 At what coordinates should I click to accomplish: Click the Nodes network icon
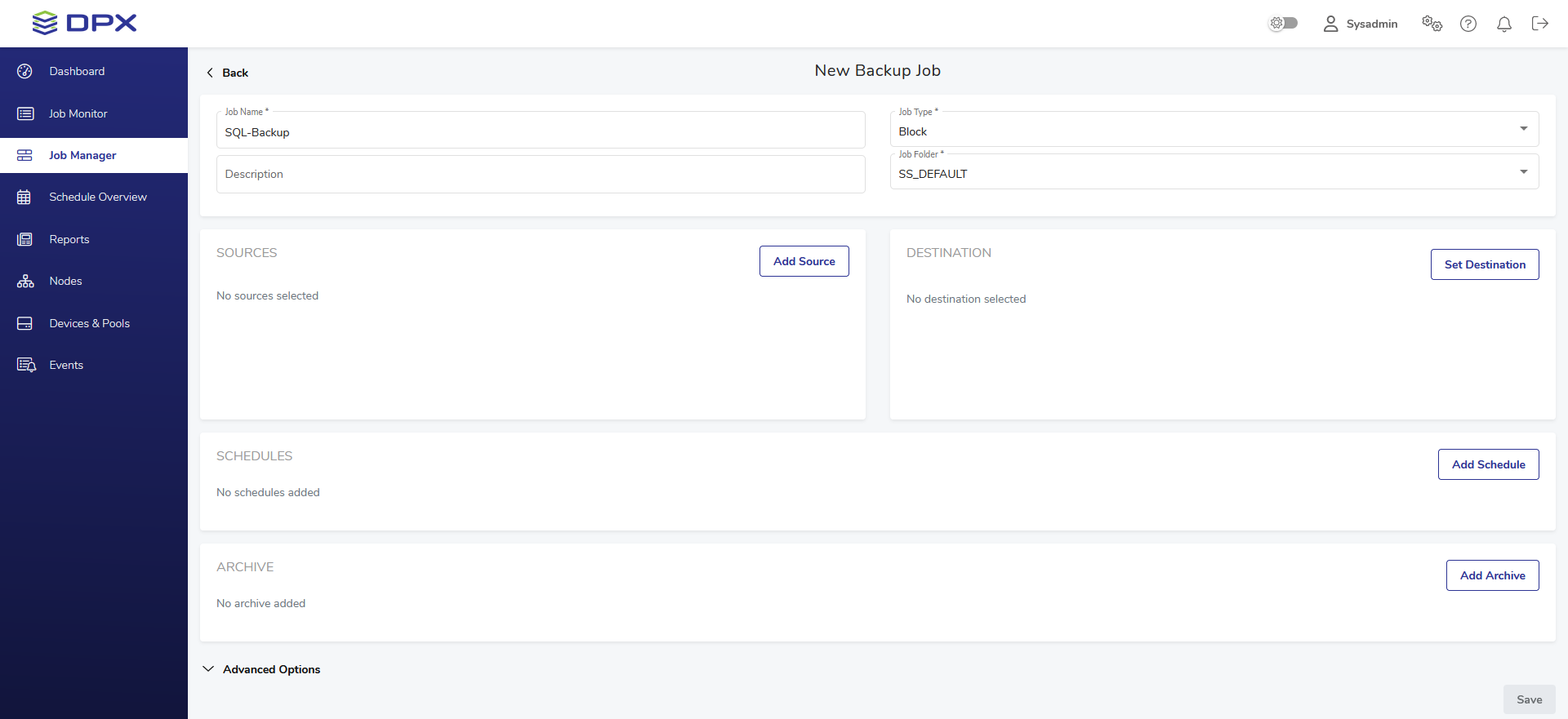tap(25, 282)
